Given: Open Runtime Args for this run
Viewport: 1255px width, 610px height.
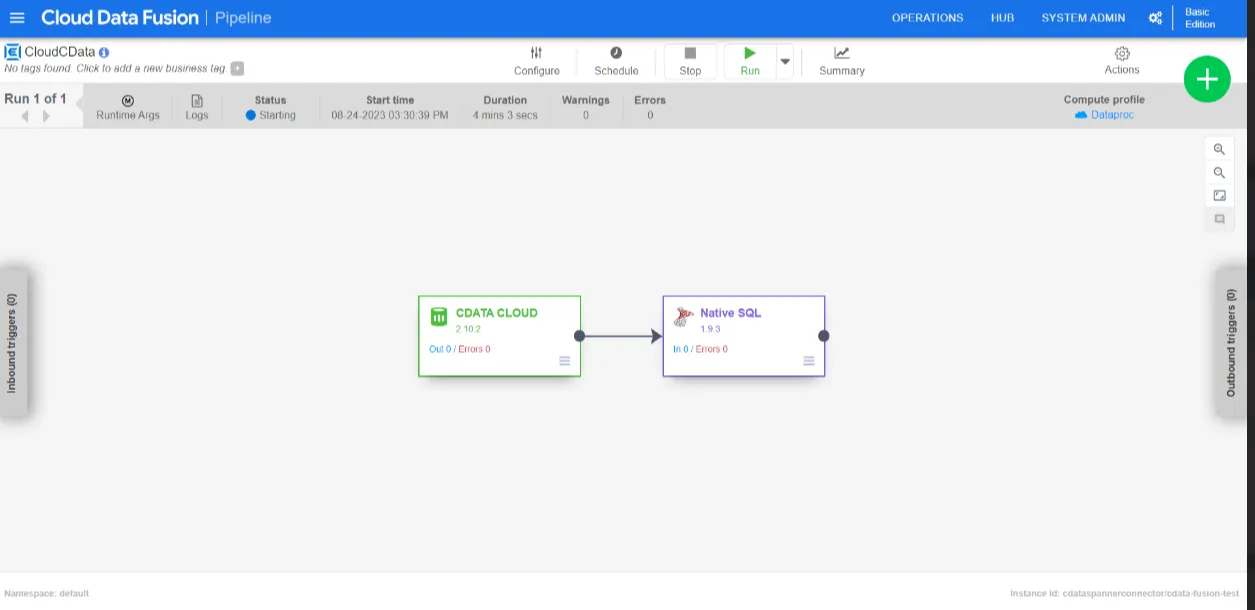Looking at the screenshot, I should [x=128, y=107].
